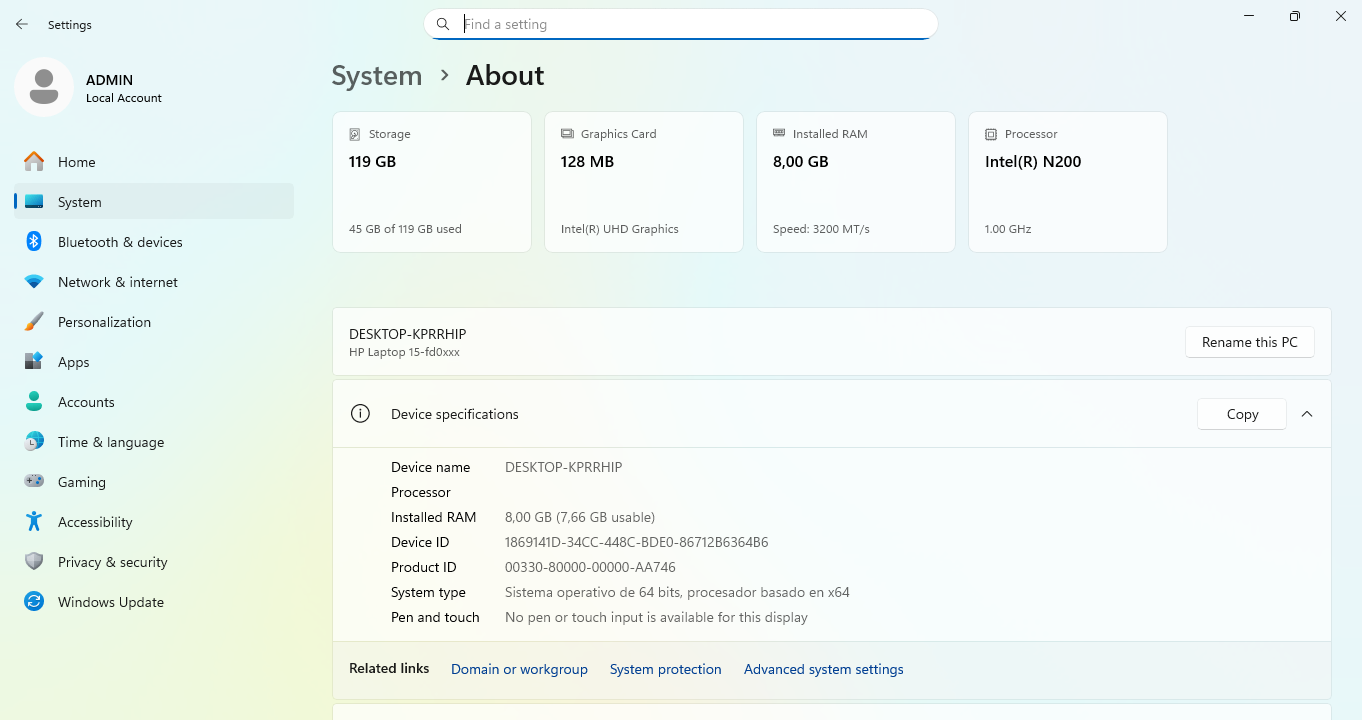This screenshot has width=1362, height=720.
Task: Click the back arrow icon in Settings
Action: [22, 24]
